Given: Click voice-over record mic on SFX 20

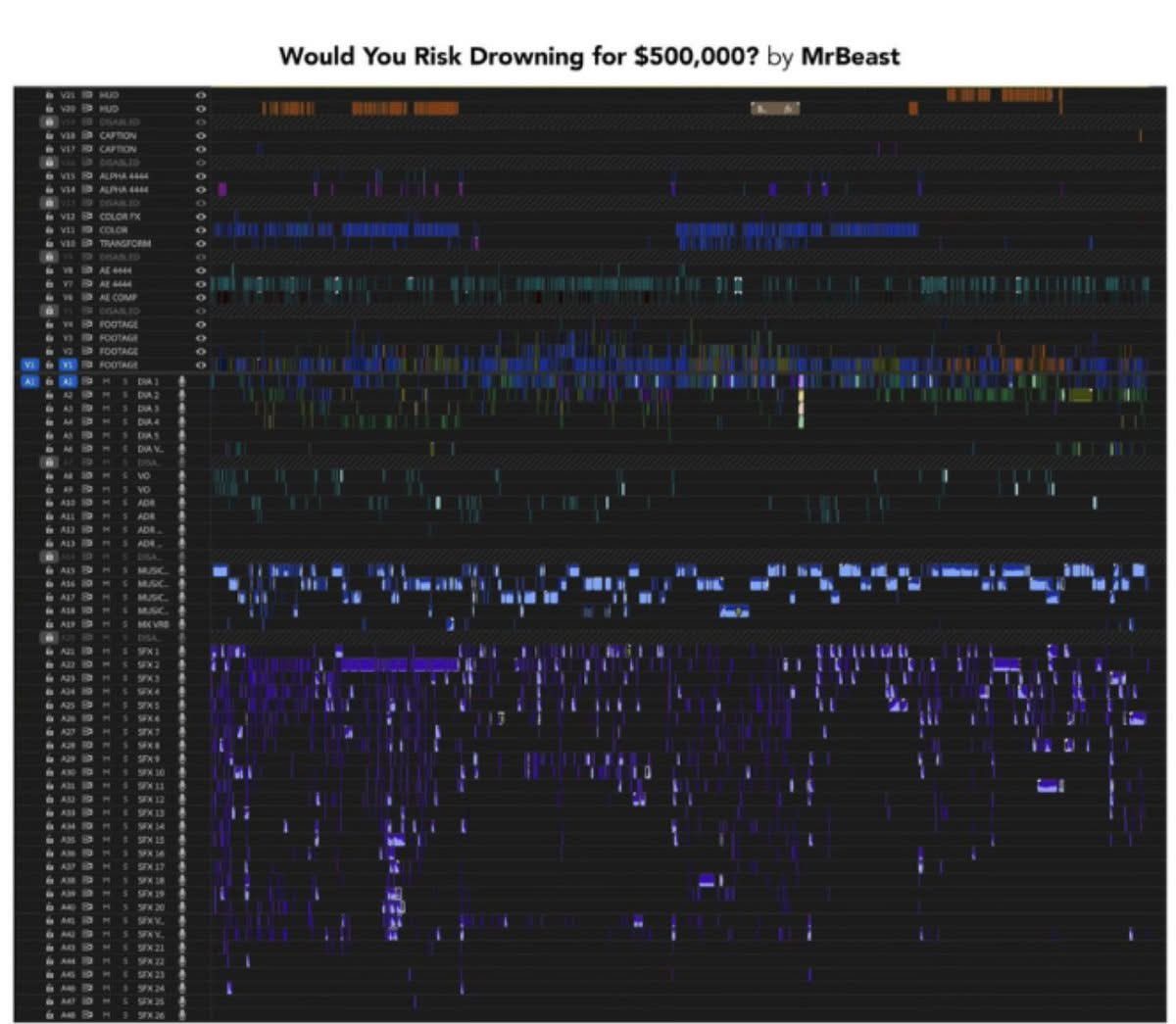Looking at the screenshot, I should [182, 907].
